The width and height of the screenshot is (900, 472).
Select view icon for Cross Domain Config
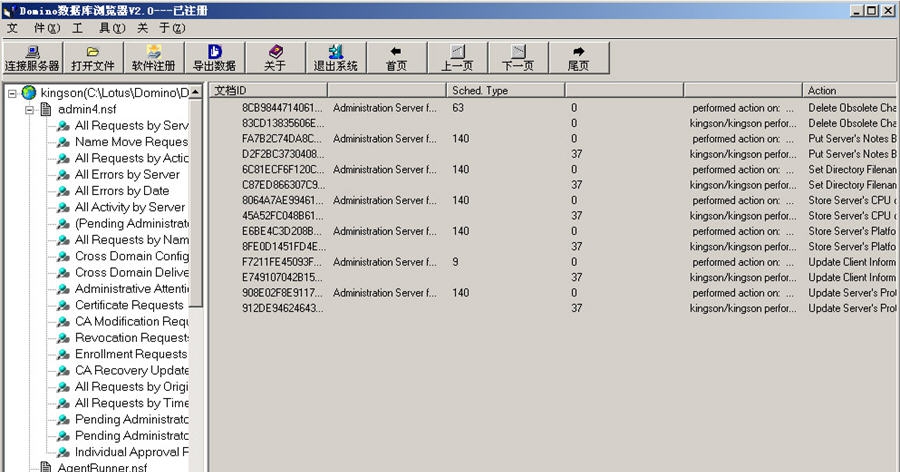point(64,256)
